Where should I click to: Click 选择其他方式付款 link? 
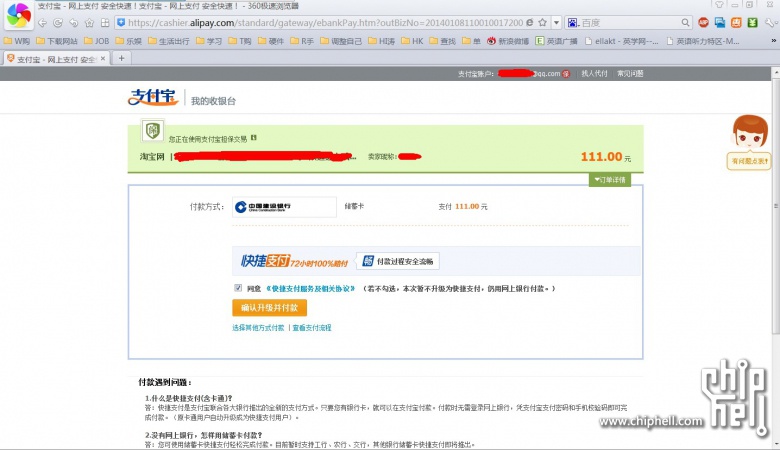(x=258, y=328)
